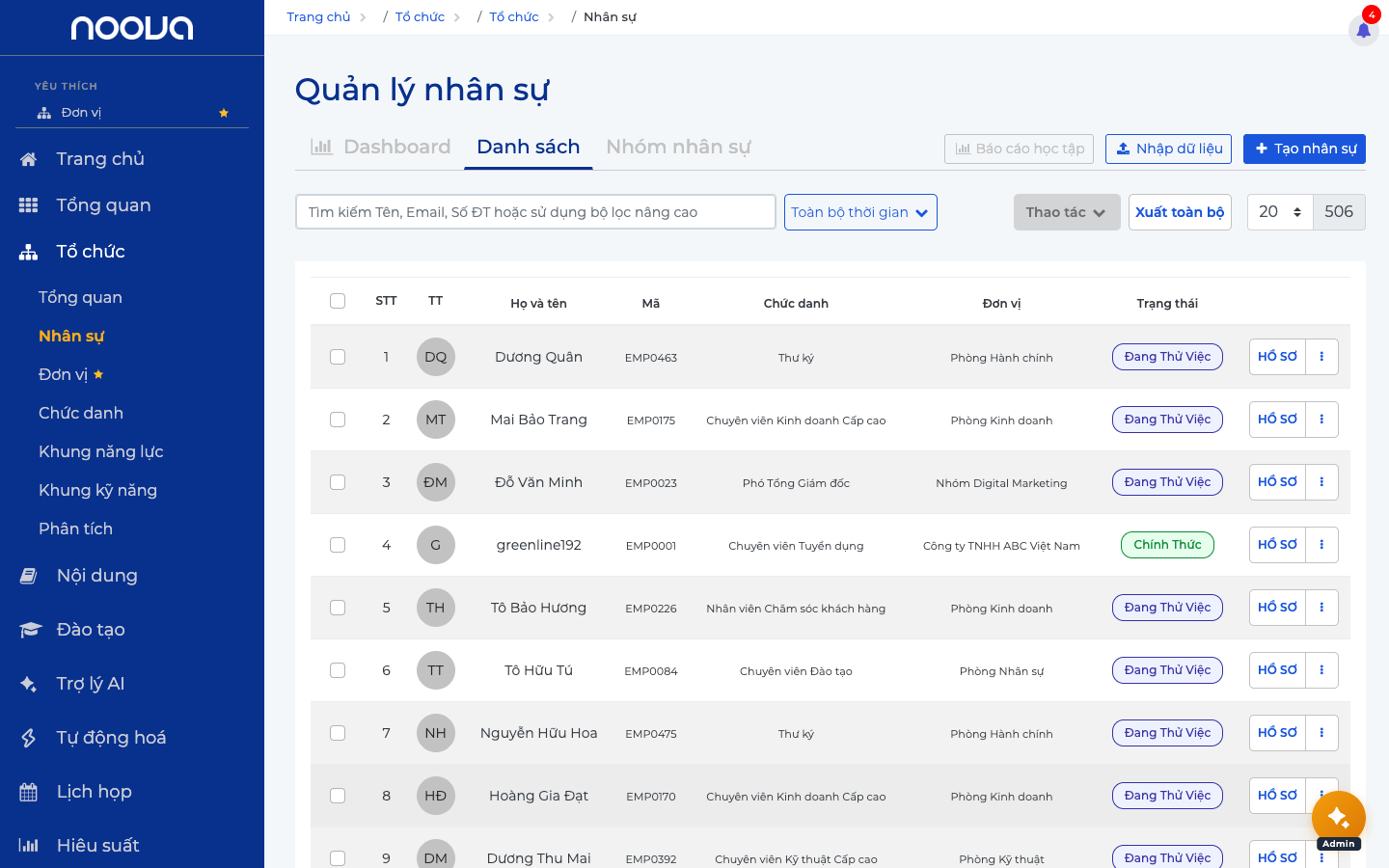This screenshot has width=1389, height=868.
Task: Open more options for Mai Bảo Trang
Action: tap(1321, 420)
